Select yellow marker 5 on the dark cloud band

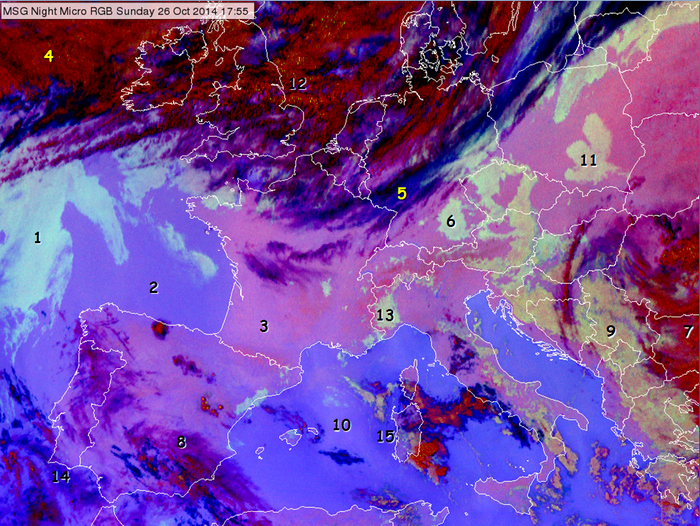[401, 194]
